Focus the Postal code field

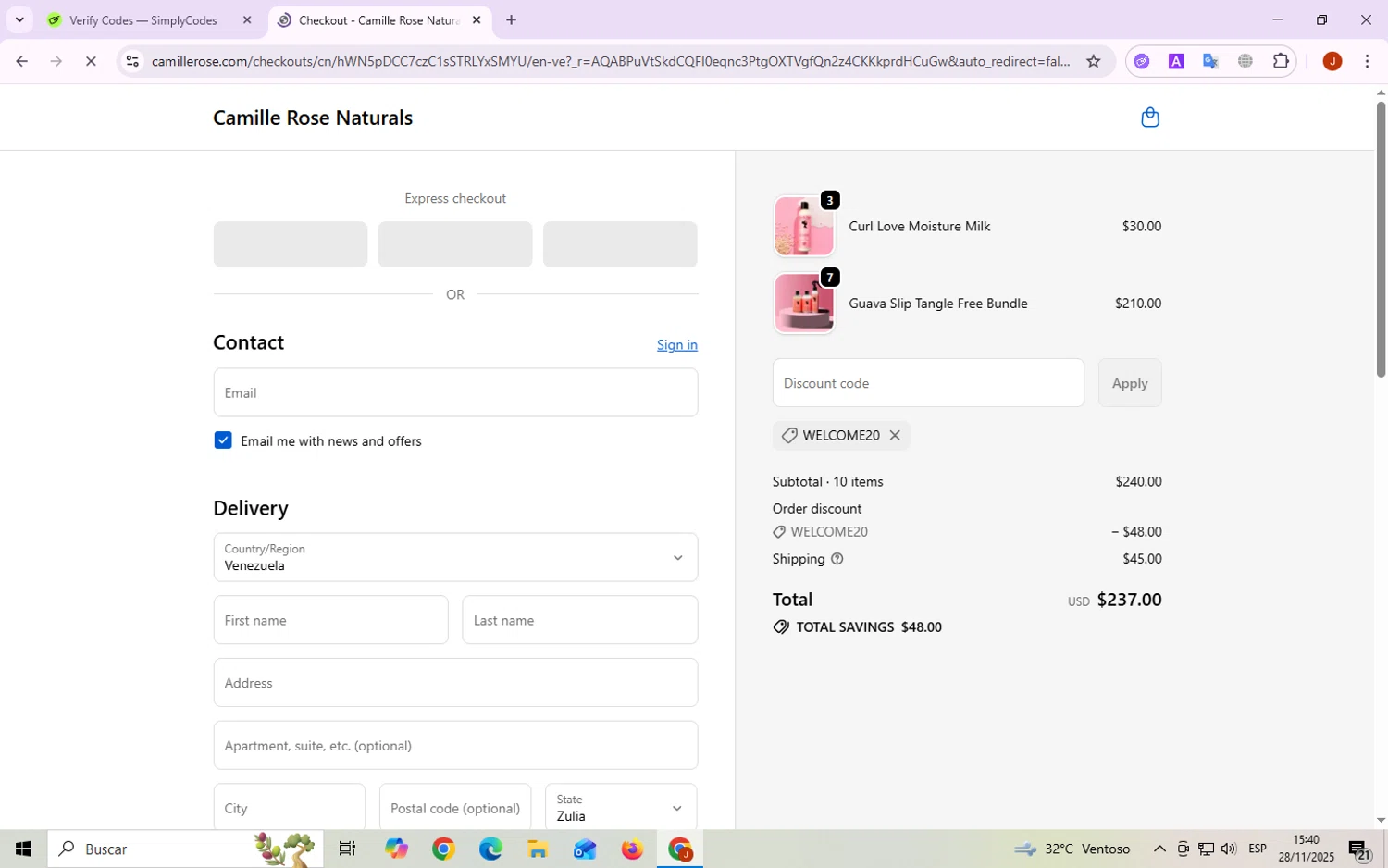click(x=455, y=808)
